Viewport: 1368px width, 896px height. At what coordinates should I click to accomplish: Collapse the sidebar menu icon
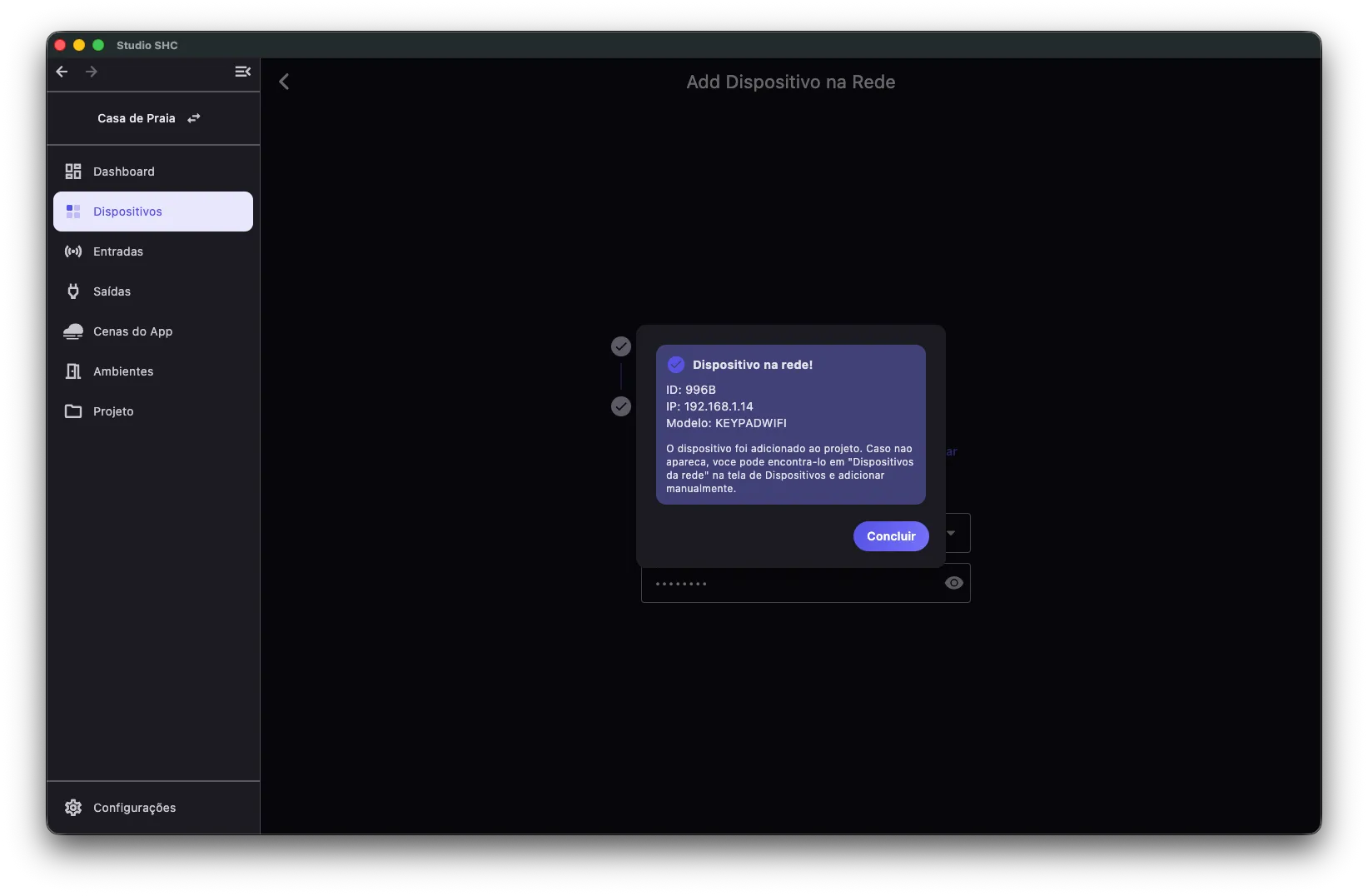[x=242, y=72]
